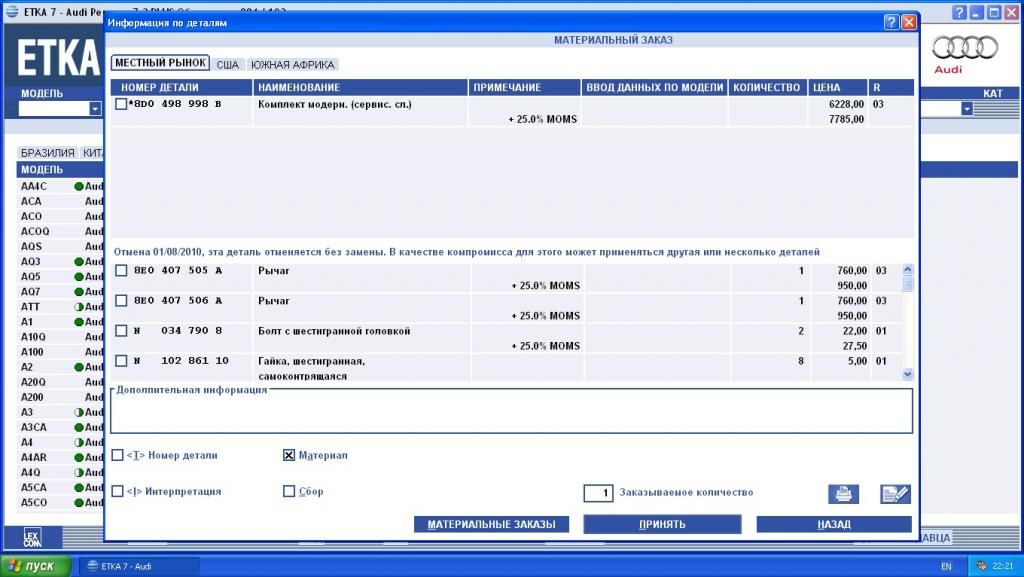Open the КАТ dropdown arrow in ETKA window
This screenshot has width=1024, height=577.
pos(967,108)
